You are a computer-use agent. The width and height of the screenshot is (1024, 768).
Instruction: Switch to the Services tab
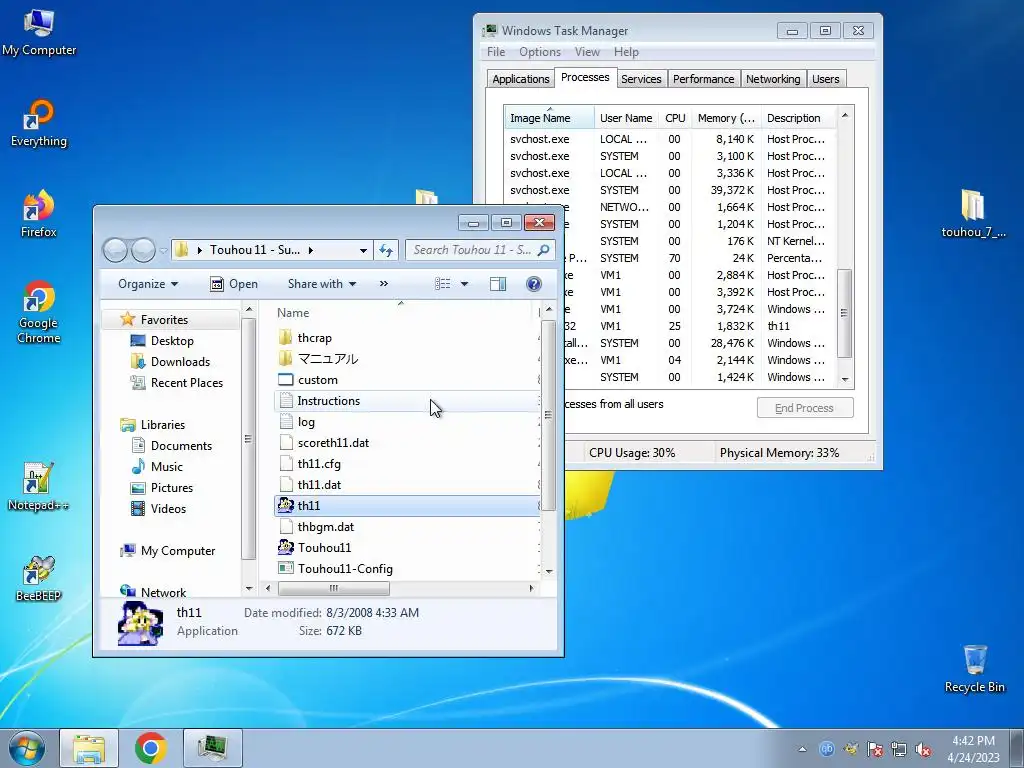641,79
